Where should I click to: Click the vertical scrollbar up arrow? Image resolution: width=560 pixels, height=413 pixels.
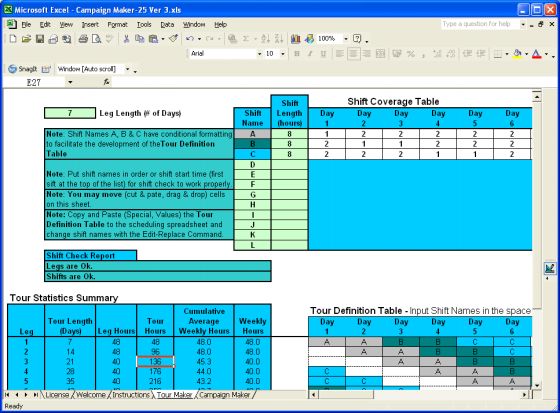point(536,96)
